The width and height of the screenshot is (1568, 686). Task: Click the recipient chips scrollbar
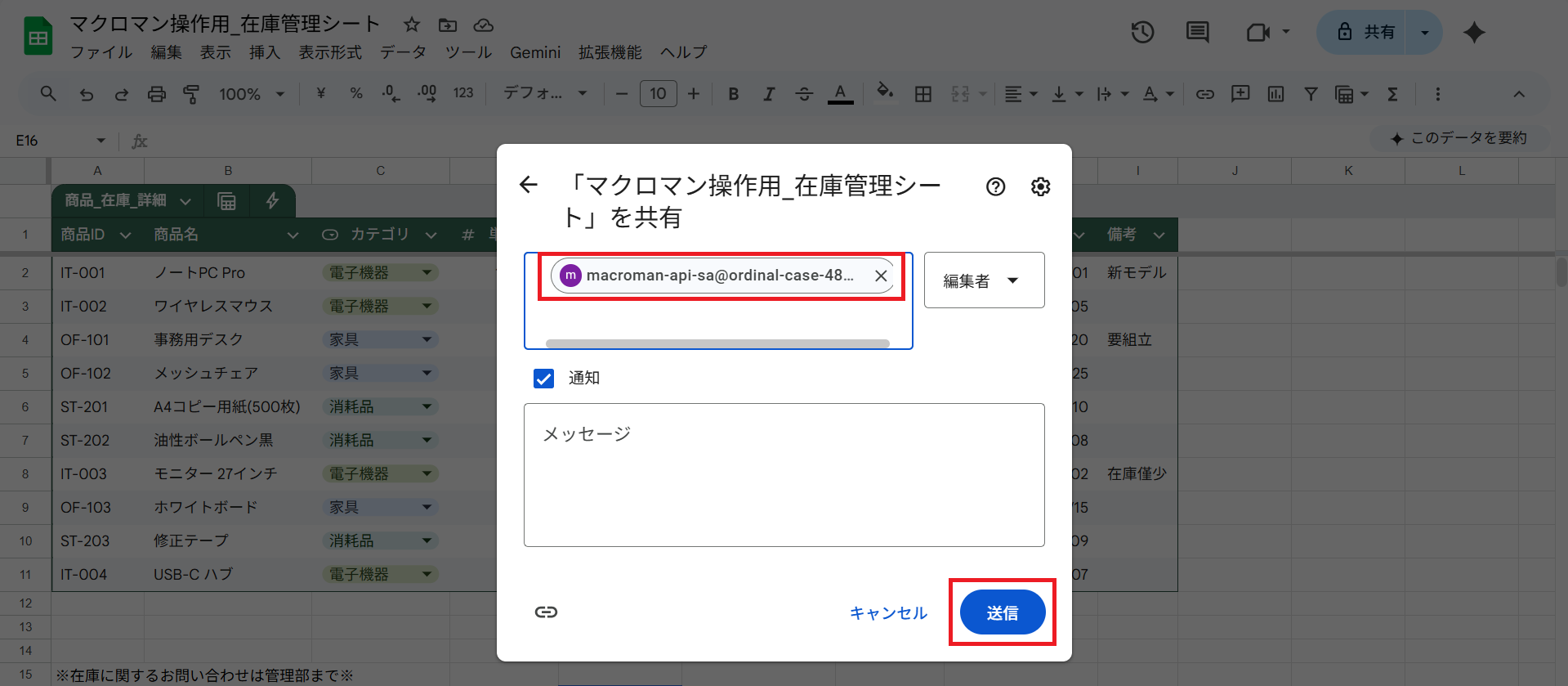coord(717,343)
